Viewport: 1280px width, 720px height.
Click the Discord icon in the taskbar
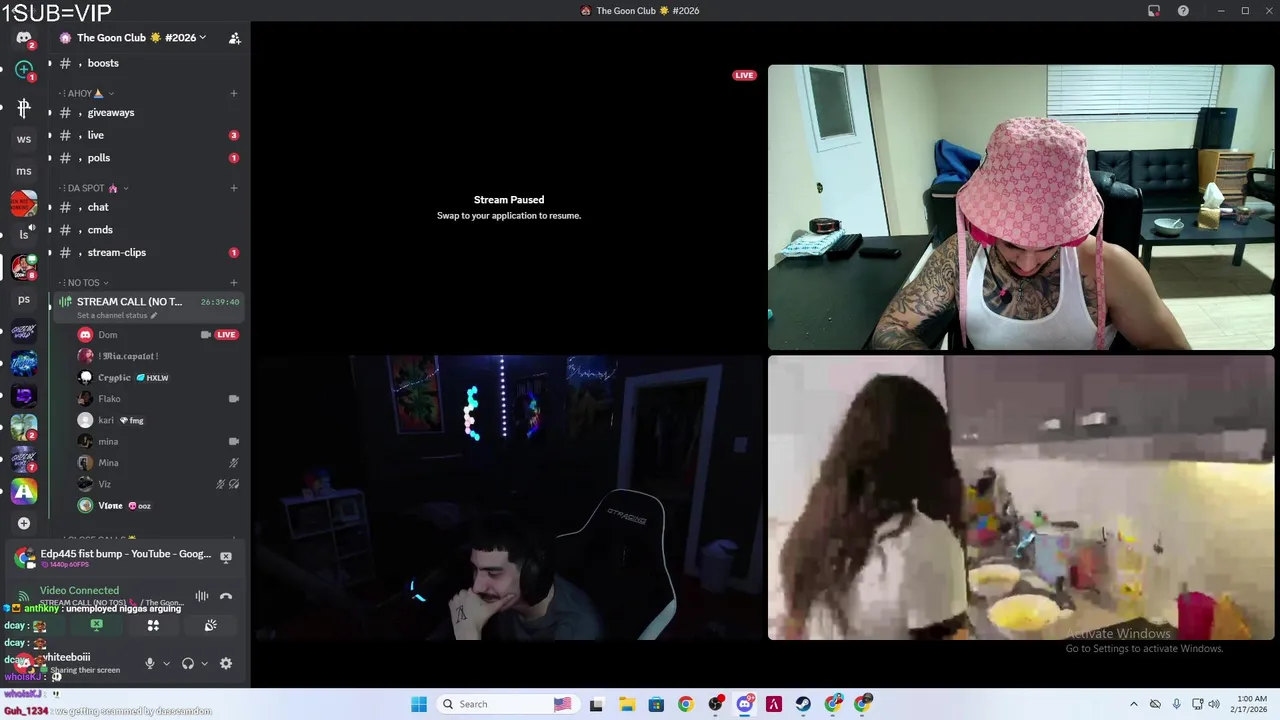(x=745, y=704)
